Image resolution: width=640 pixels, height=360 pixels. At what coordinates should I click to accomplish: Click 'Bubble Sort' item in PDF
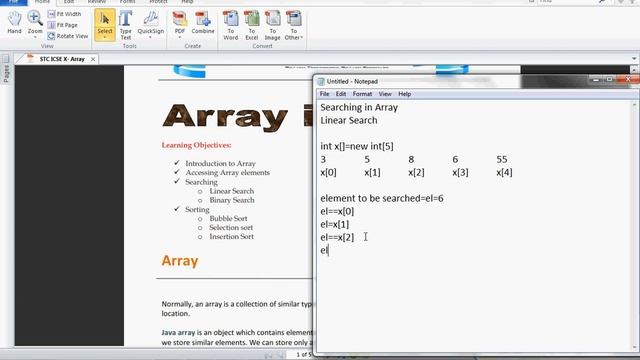tap(228, 218)
